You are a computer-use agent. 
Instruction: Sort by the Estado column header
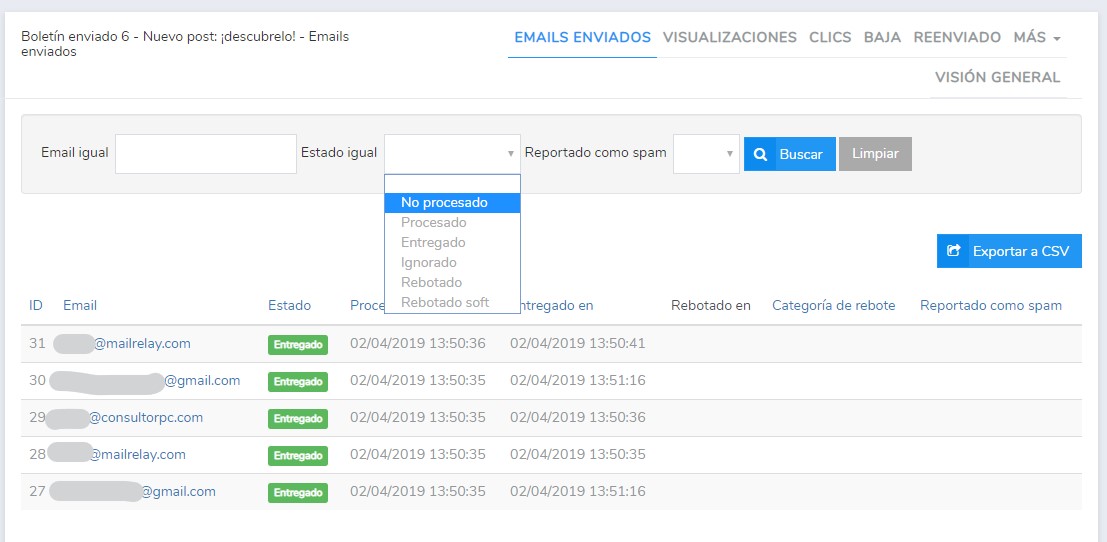289,306
